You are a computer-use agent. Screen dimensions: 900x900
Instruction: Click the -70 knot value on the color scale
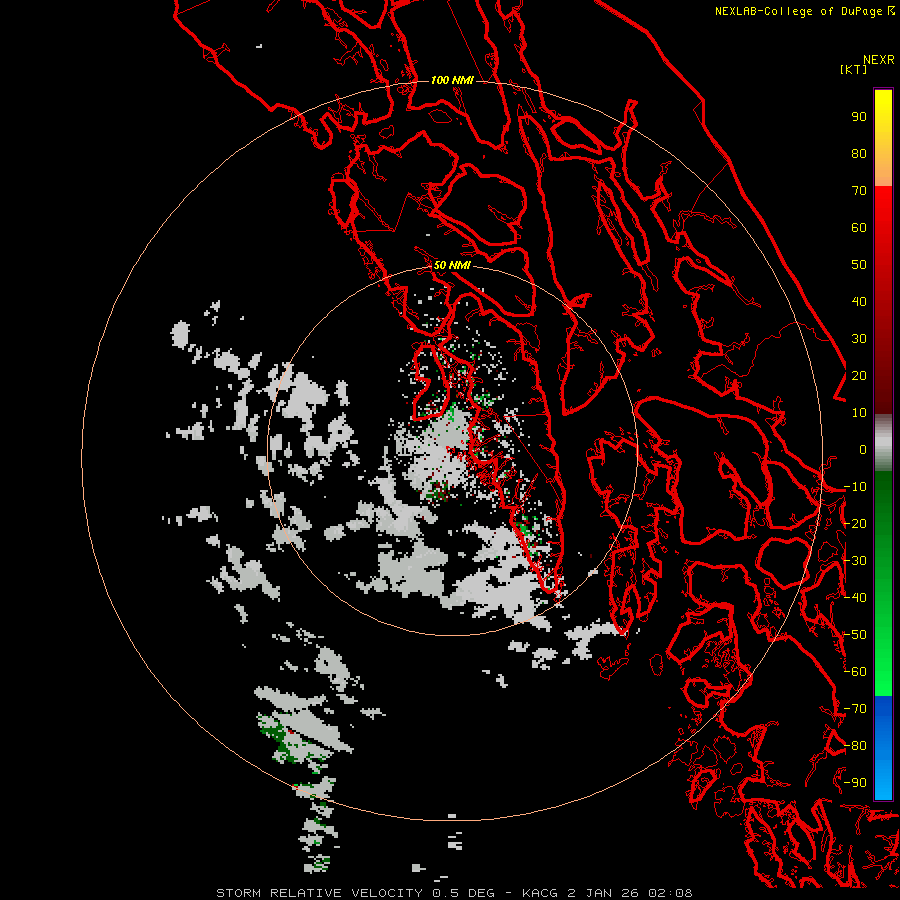pos(855,709)
